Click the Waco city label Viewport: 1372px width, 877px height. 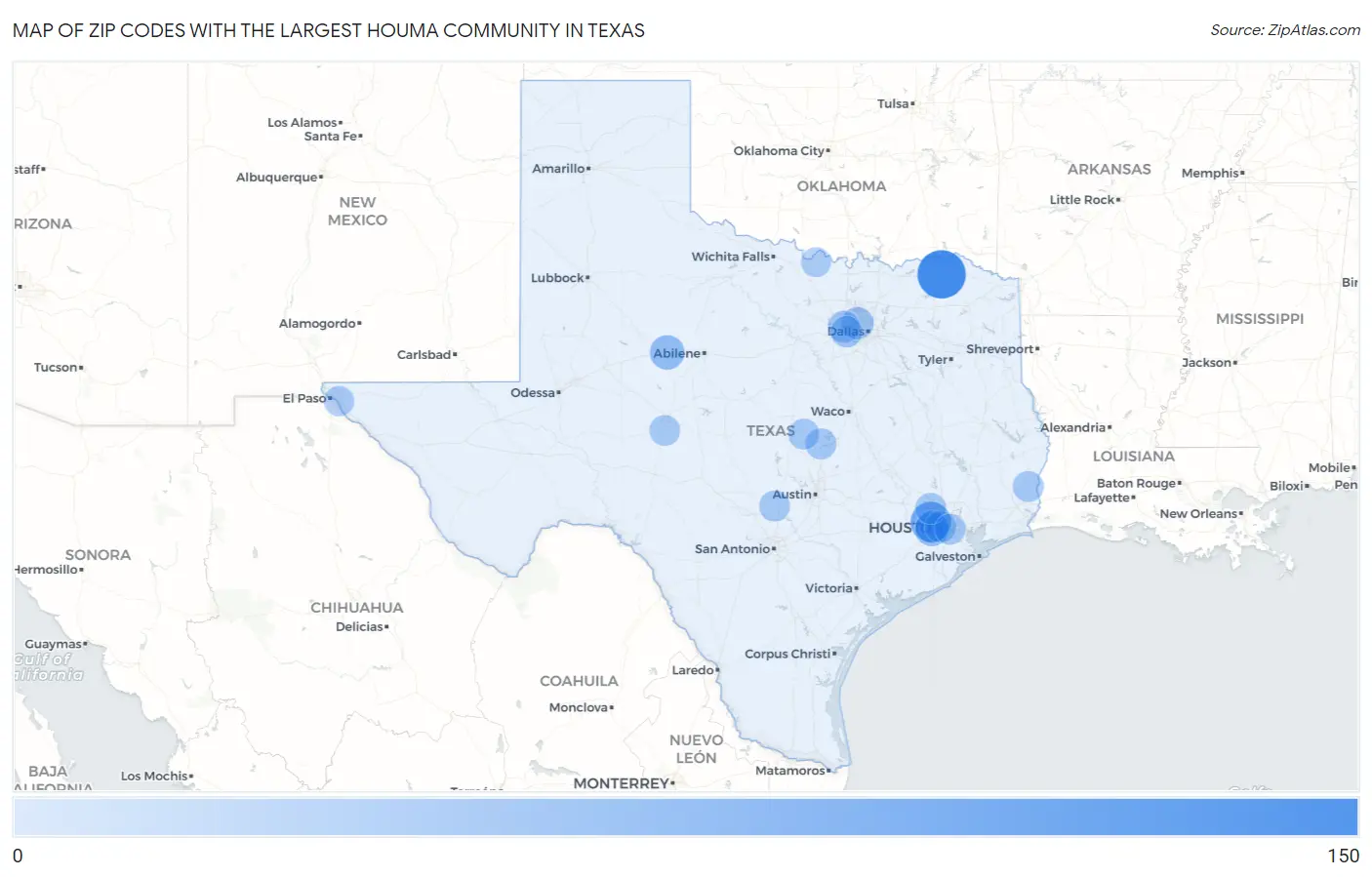(827, 412)
